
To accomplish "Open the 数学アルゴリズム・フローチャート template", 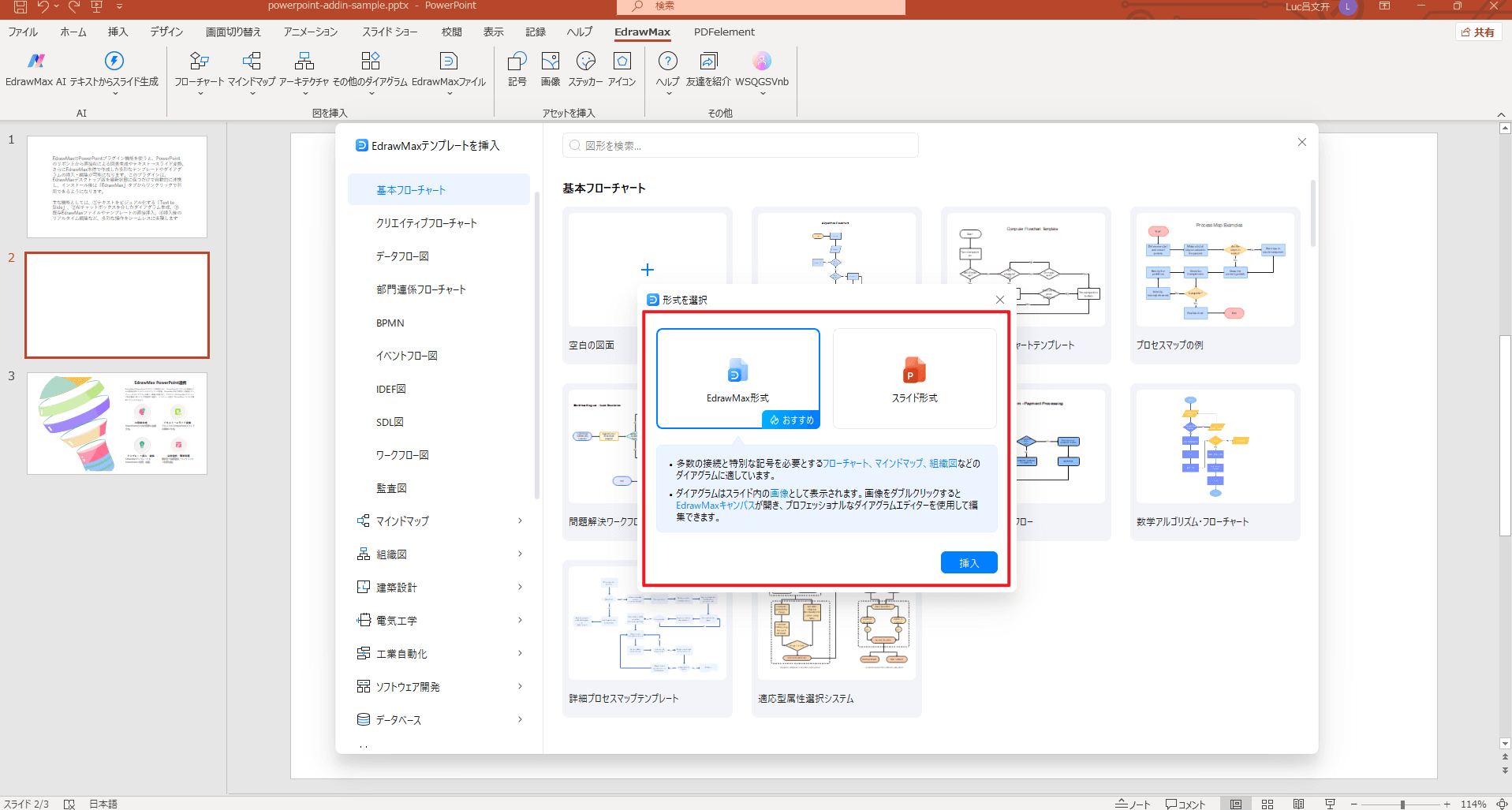I will (1215, 462).
